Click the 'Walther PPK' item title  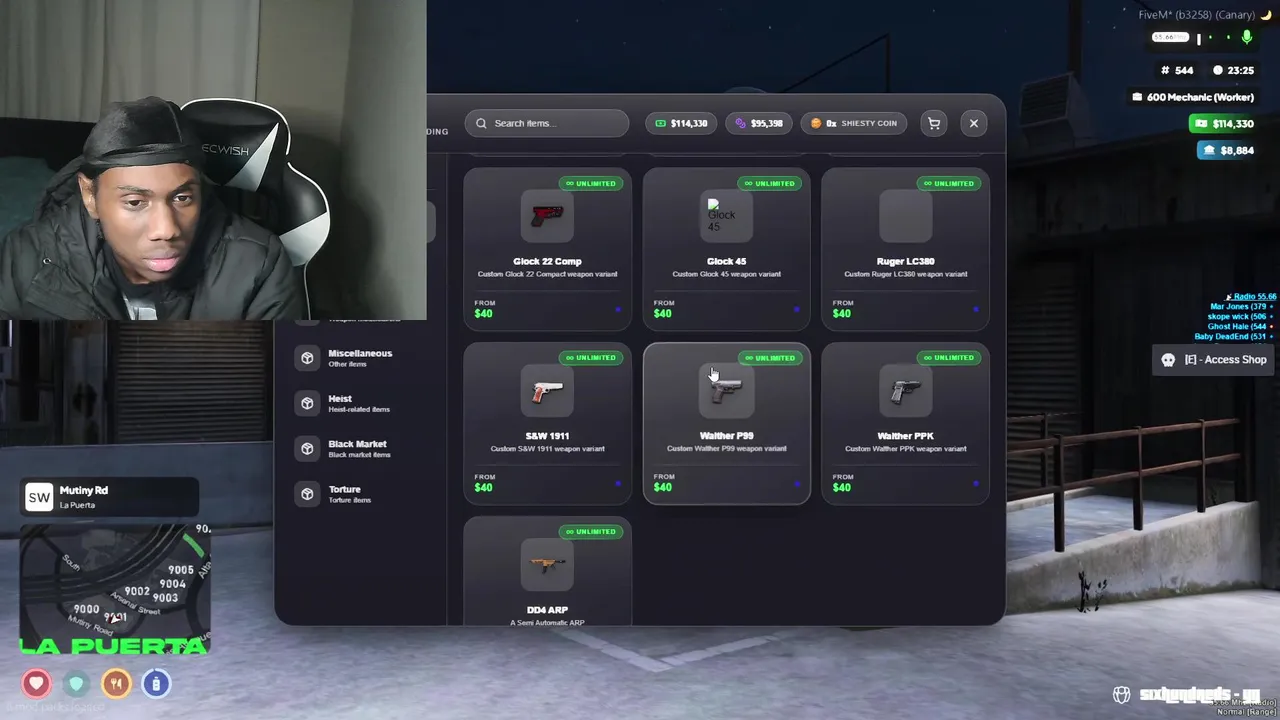click(905, 436)
